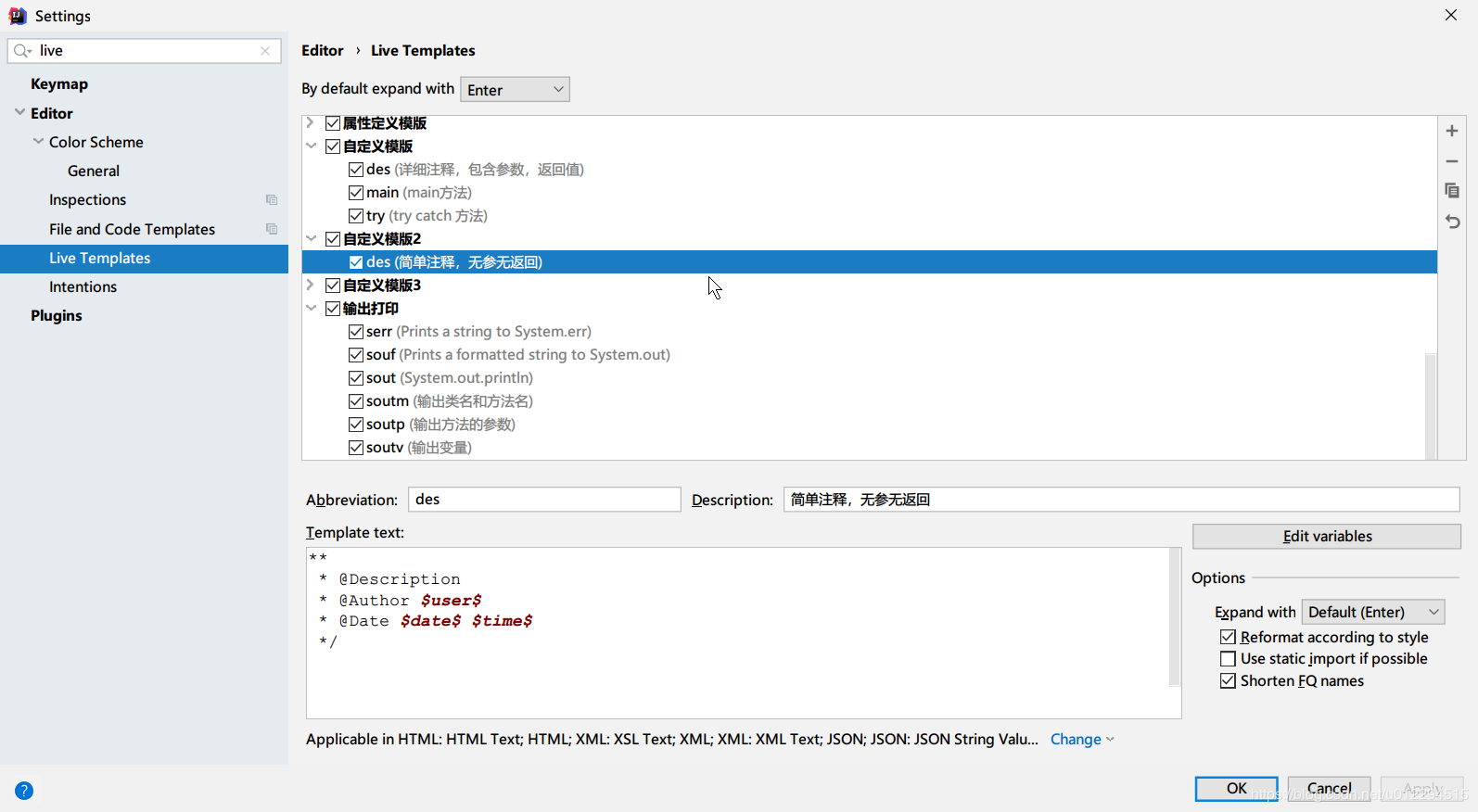Click the settings search box
This screenshot has height=812, width=1478.
click(145, 51)
